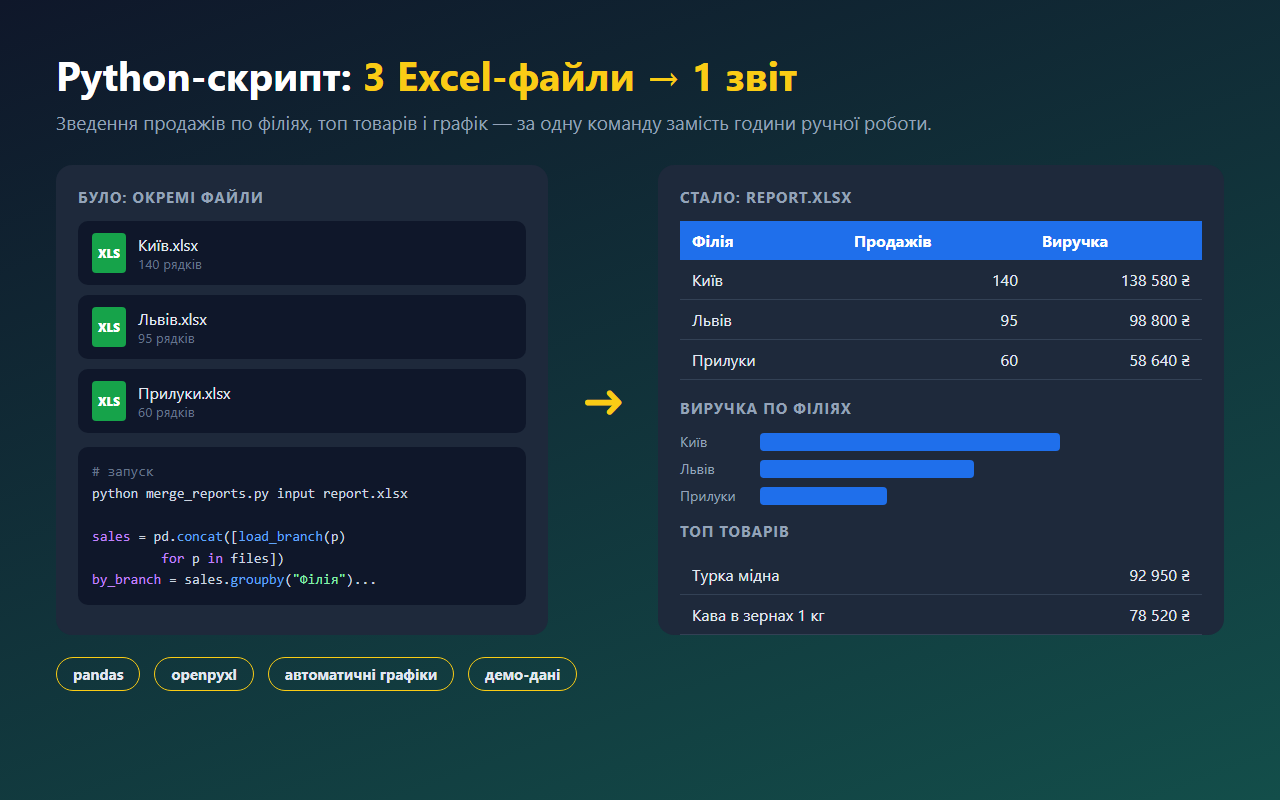Click the "БУЛО: ОКРЕМІ ФАЙЛИ" heading
The width and height of the screenshot is (1280, 800).
click(171, 198)
